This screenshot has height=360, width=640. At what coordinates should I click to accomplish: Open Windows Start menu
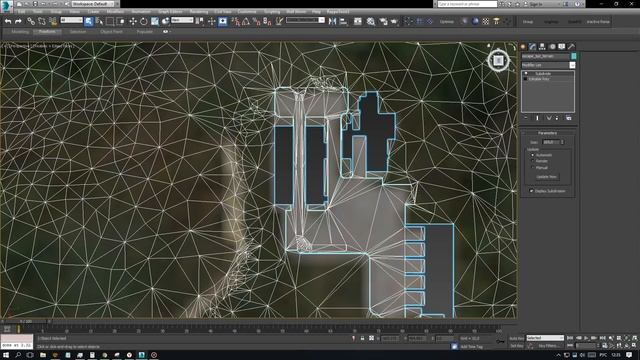click(6, 355)
